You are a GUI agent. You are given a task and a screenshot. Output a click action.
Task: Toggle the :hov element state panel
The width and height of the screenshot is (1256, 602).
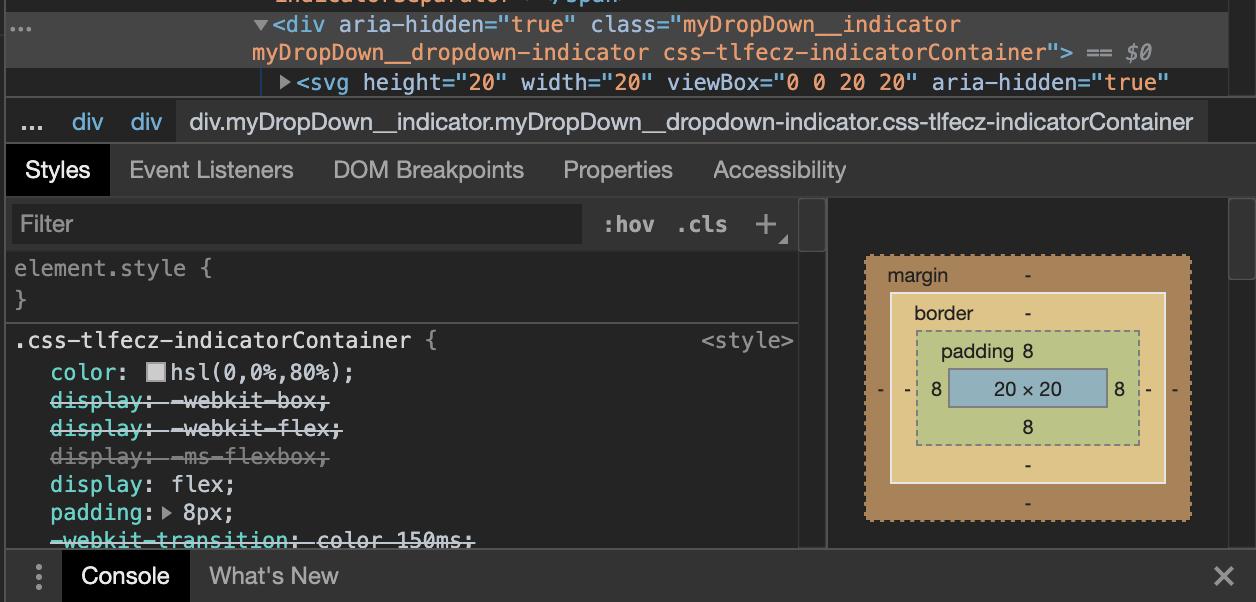(x=629, y=224)
